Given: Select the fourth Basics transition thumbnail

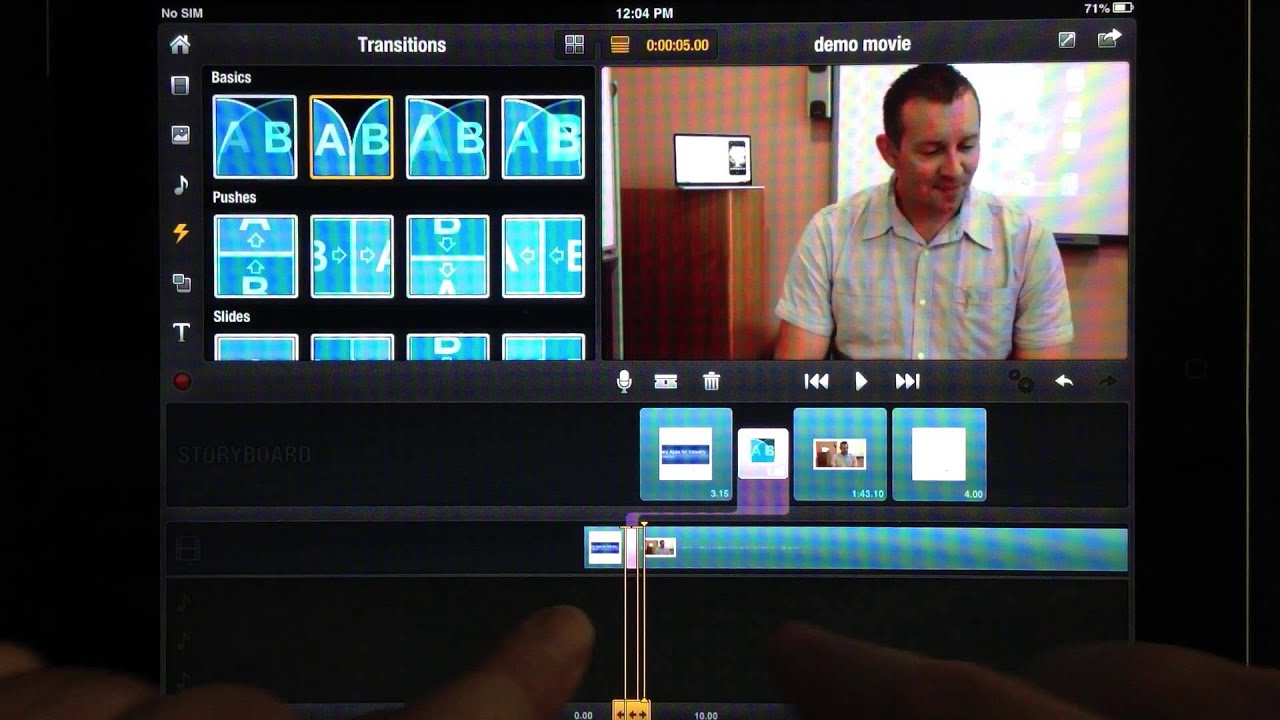Looking at the screenshot, I should [x=543, y=137].
